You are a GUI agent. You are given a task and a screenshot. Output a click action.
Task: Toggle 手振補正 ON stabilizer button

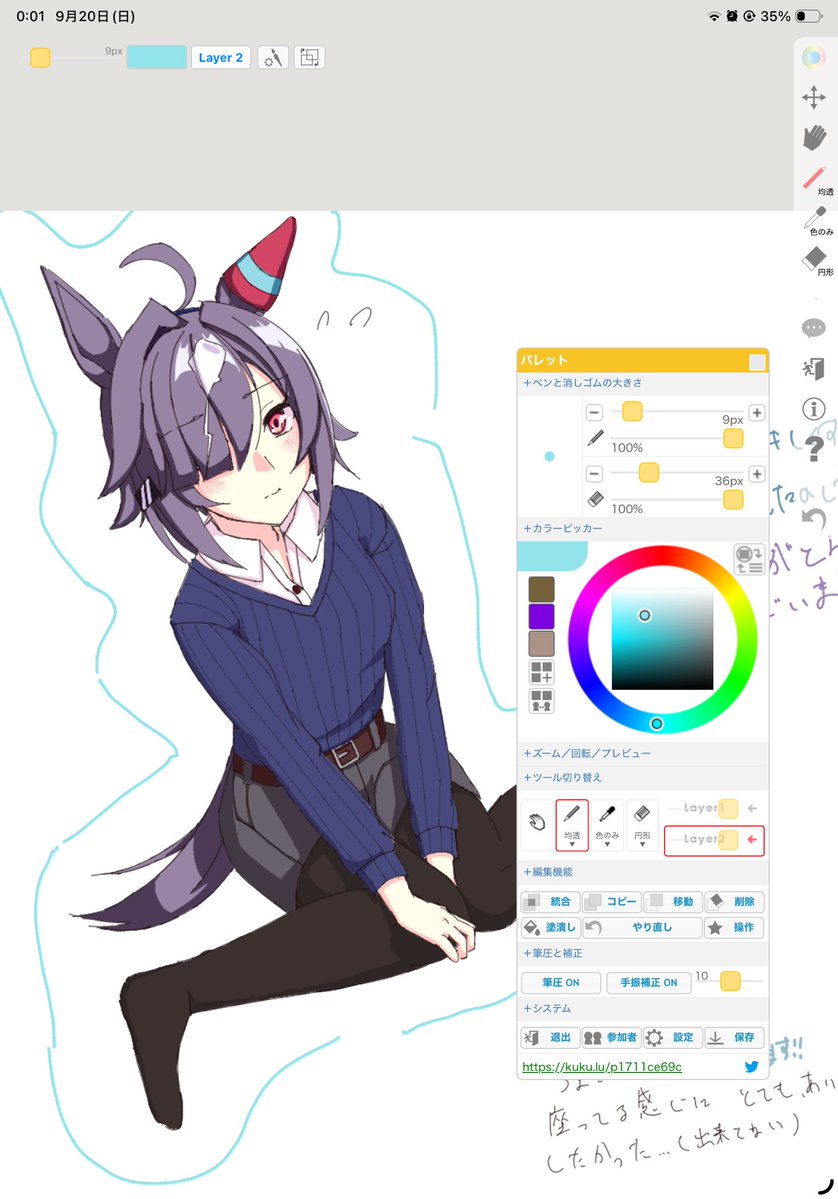tap(648, 982)
